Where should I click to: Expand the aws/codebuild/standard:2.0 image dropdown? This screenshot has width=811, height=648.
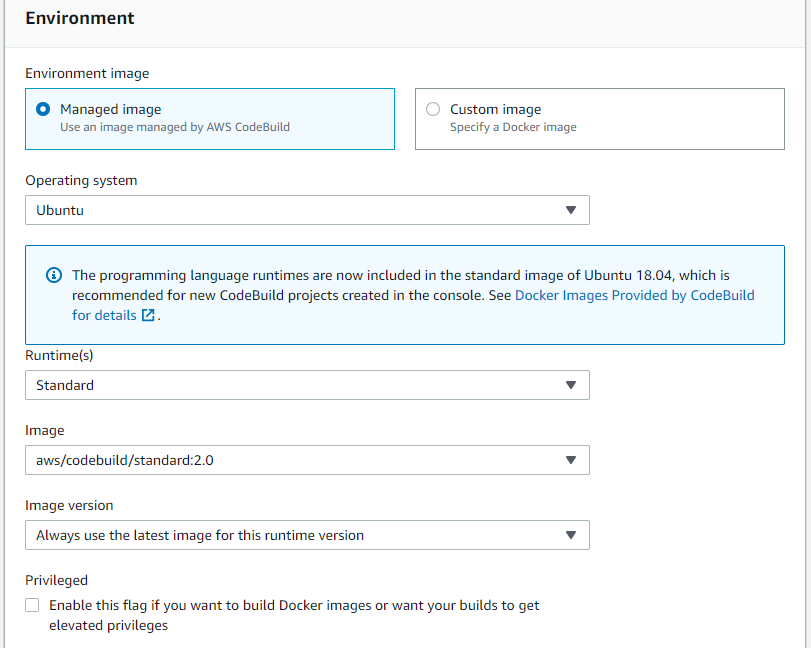point(307,460)
